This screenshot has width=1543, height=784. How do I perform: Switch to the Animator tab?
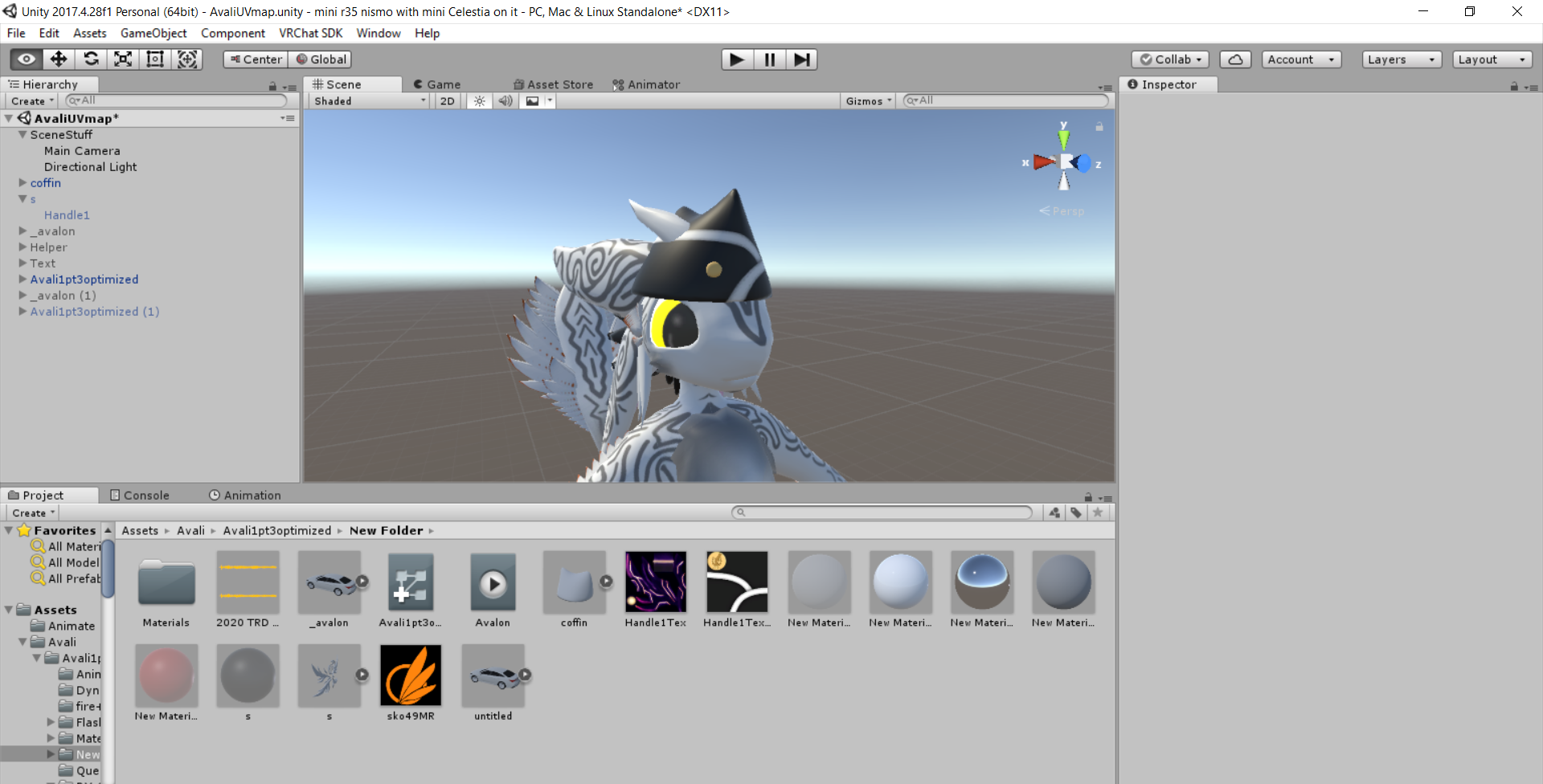[x=647, y=84]
